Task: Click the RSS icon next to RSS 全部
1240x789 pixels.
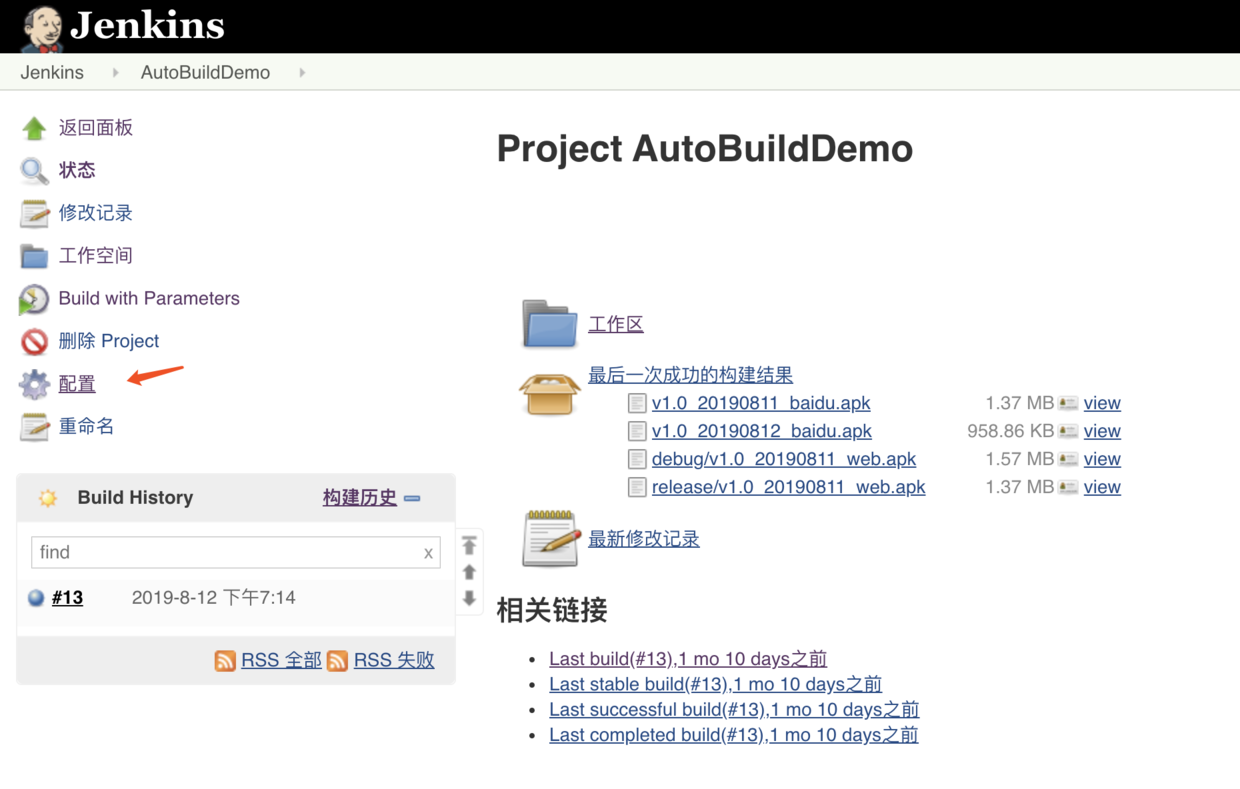Action: click(x=226, y=661)
